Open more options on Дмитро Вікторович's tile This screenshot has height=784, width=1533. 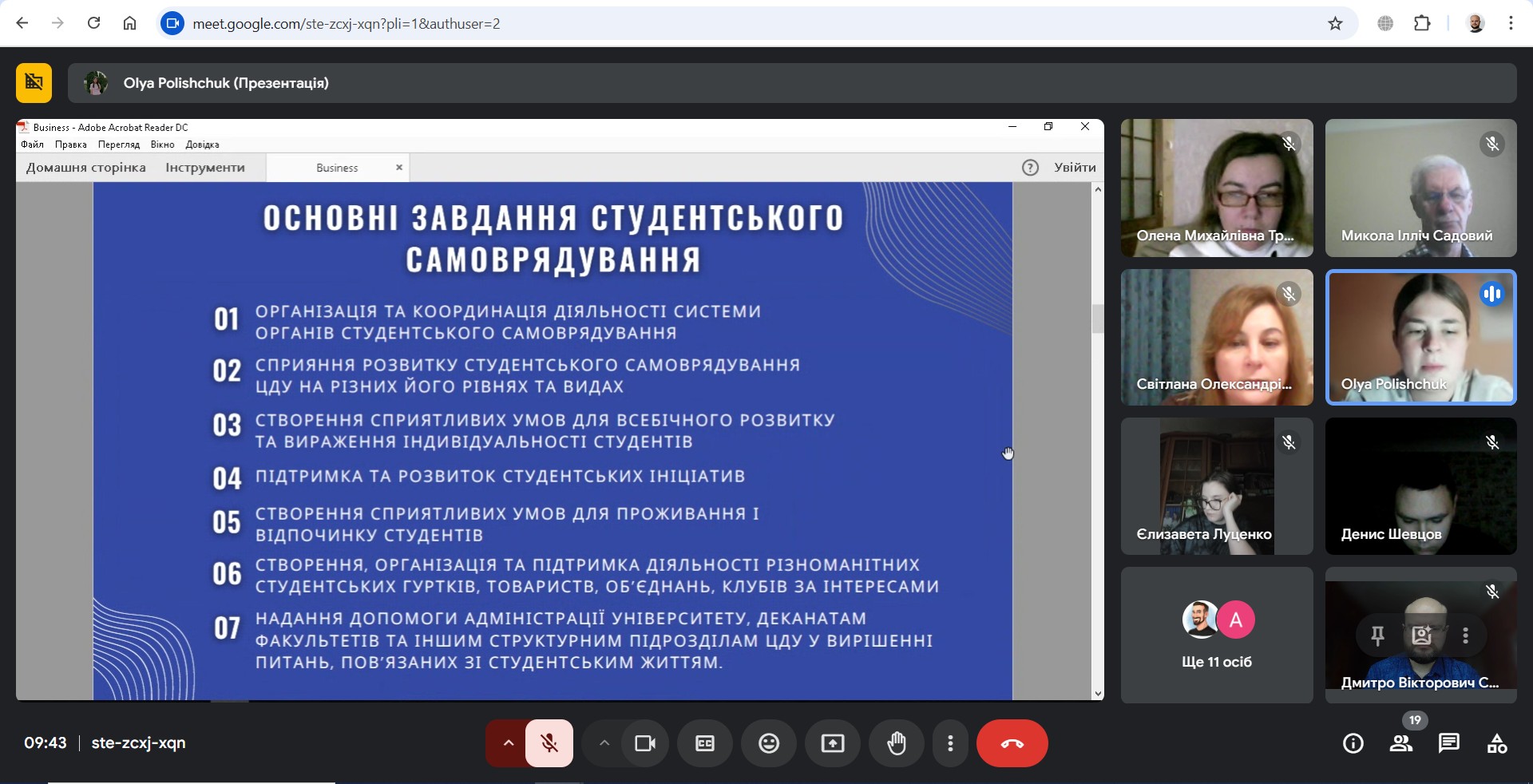click(1465, 636)
